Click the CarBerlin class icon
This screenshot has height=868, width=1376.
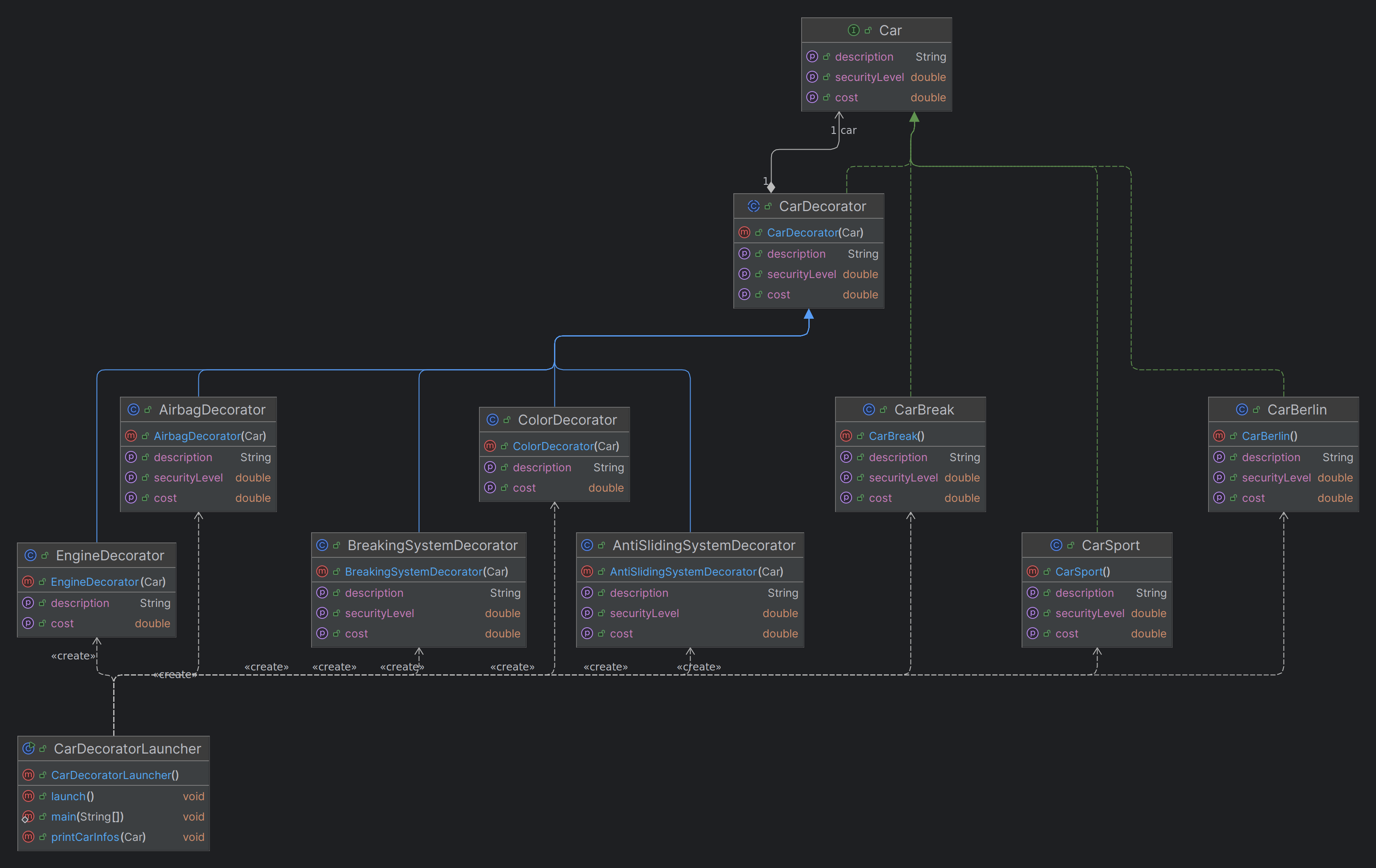point(1242,410)
